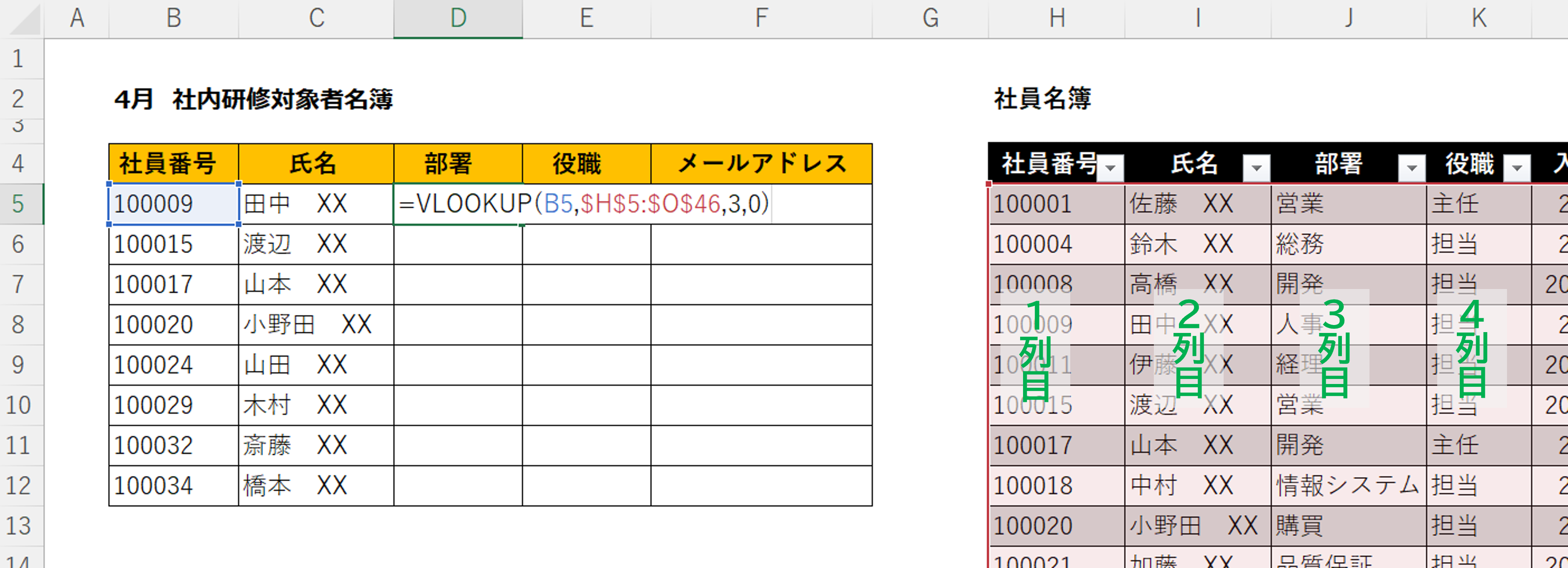Click the 社員名簿 title text
This screenshot has height=568, width=1568.
1042,99
